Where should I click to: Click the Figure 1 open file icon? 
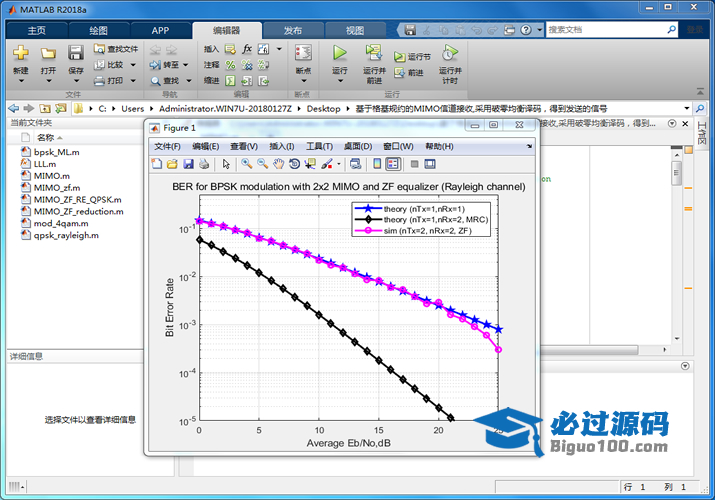point(172,164)
